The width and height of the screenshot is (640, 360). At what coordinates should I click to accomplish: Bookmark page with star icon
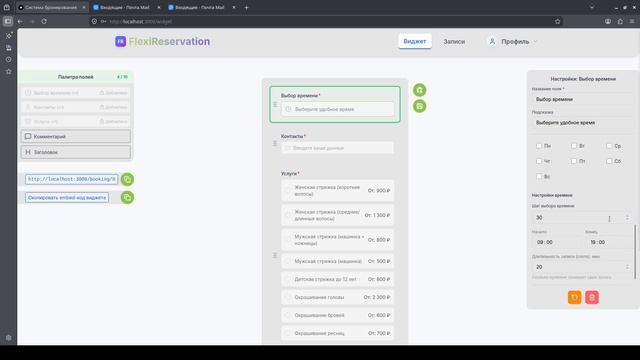(558, 21)
